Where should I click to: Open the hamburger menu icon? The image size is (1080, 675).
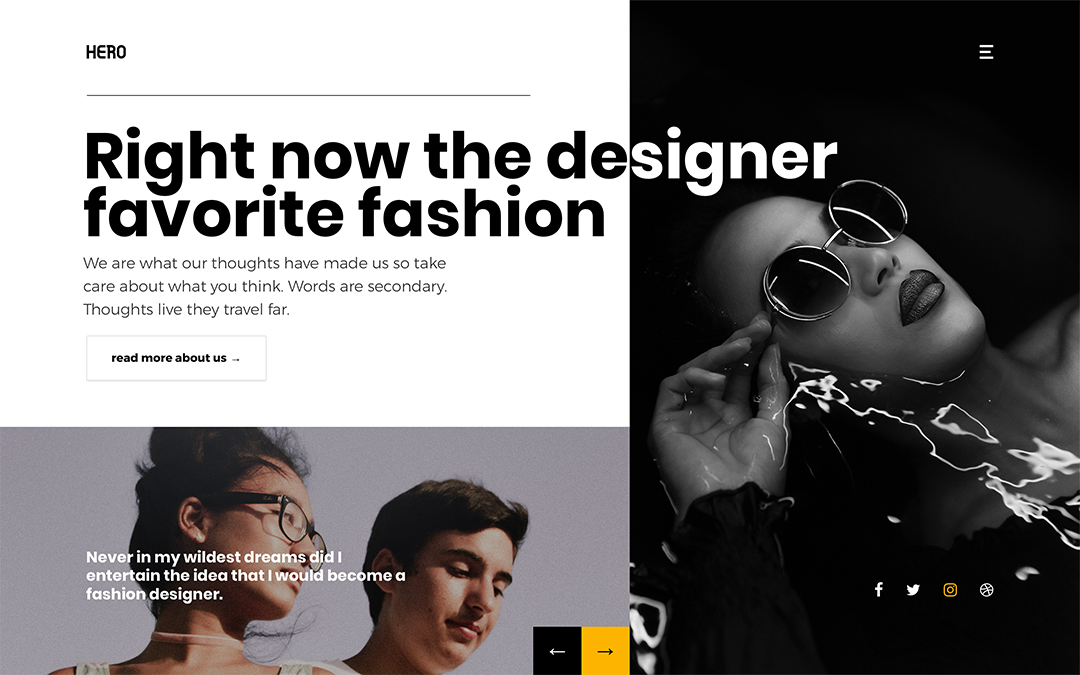click(x=986, y=52)
